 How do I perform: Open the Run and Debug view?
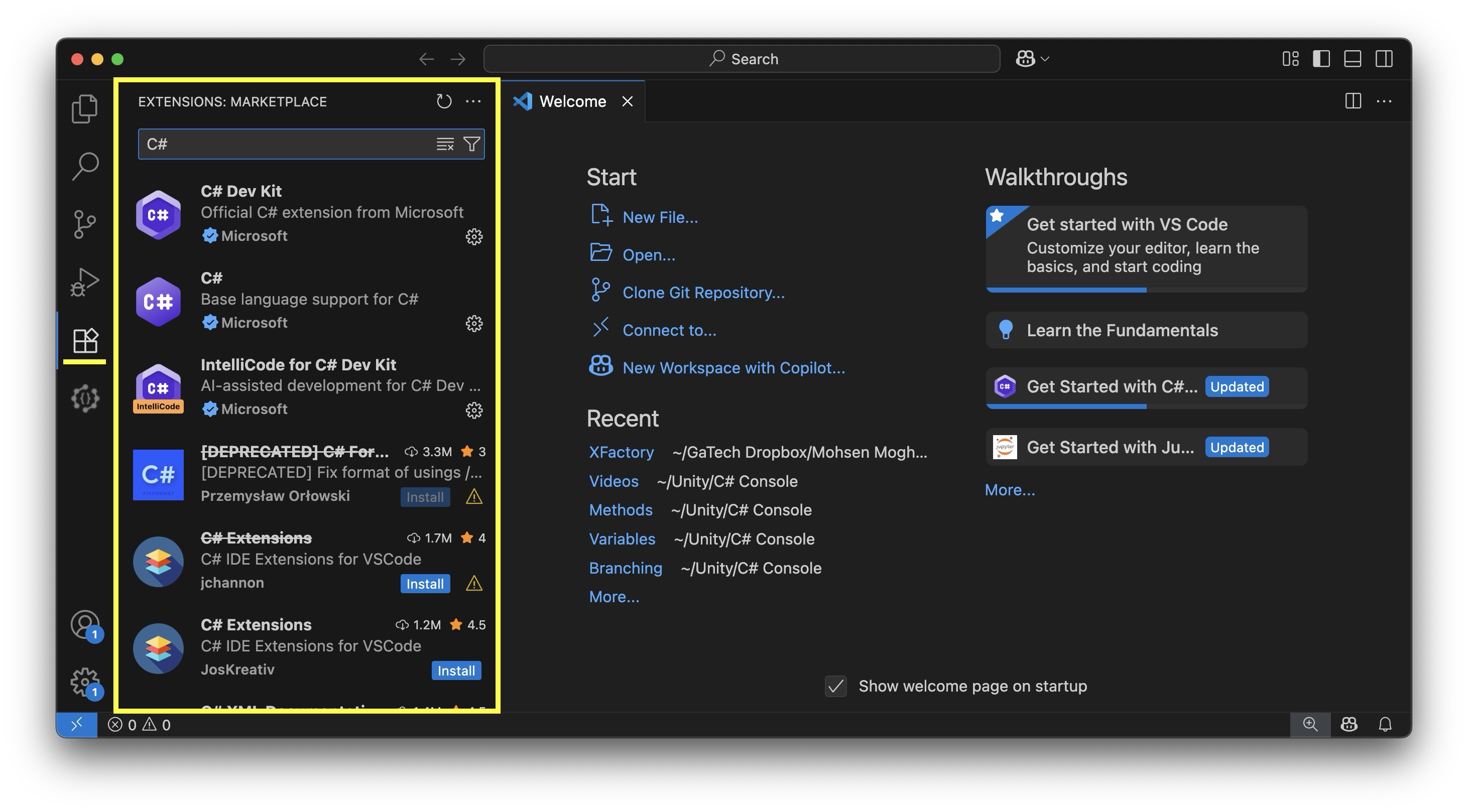(x=84, y=282)
